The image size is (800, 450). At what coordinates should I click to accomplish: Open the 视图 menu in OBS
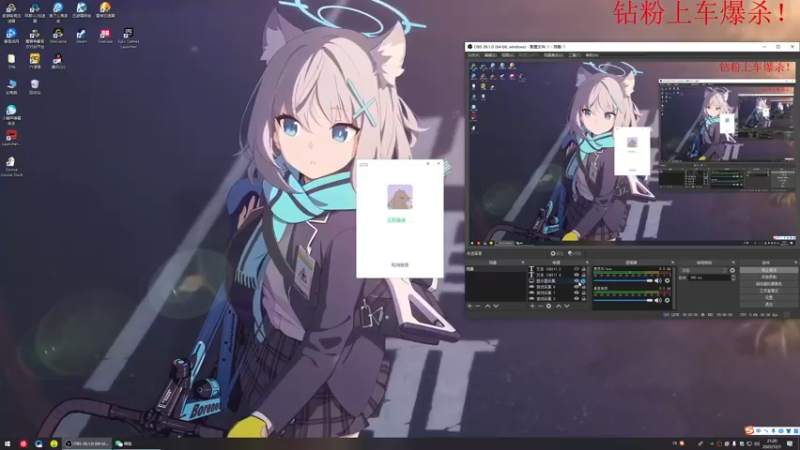[x=507, y=55]
